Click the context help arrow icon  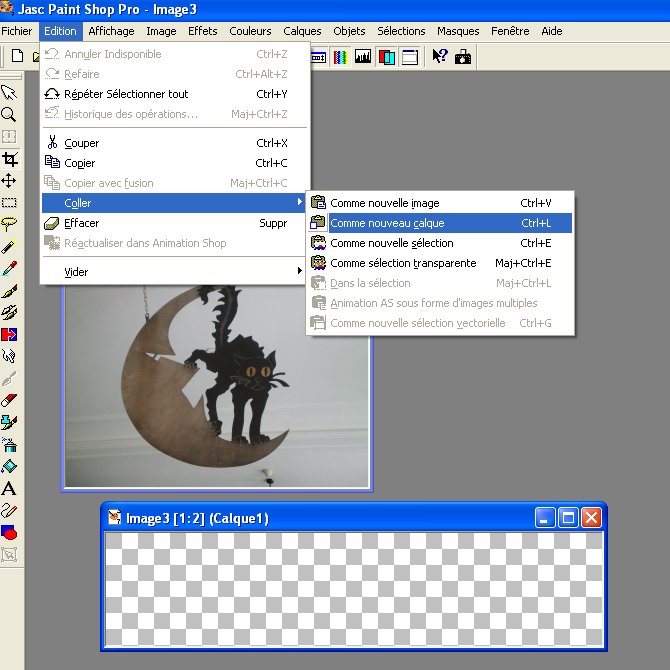pos(440,56)
